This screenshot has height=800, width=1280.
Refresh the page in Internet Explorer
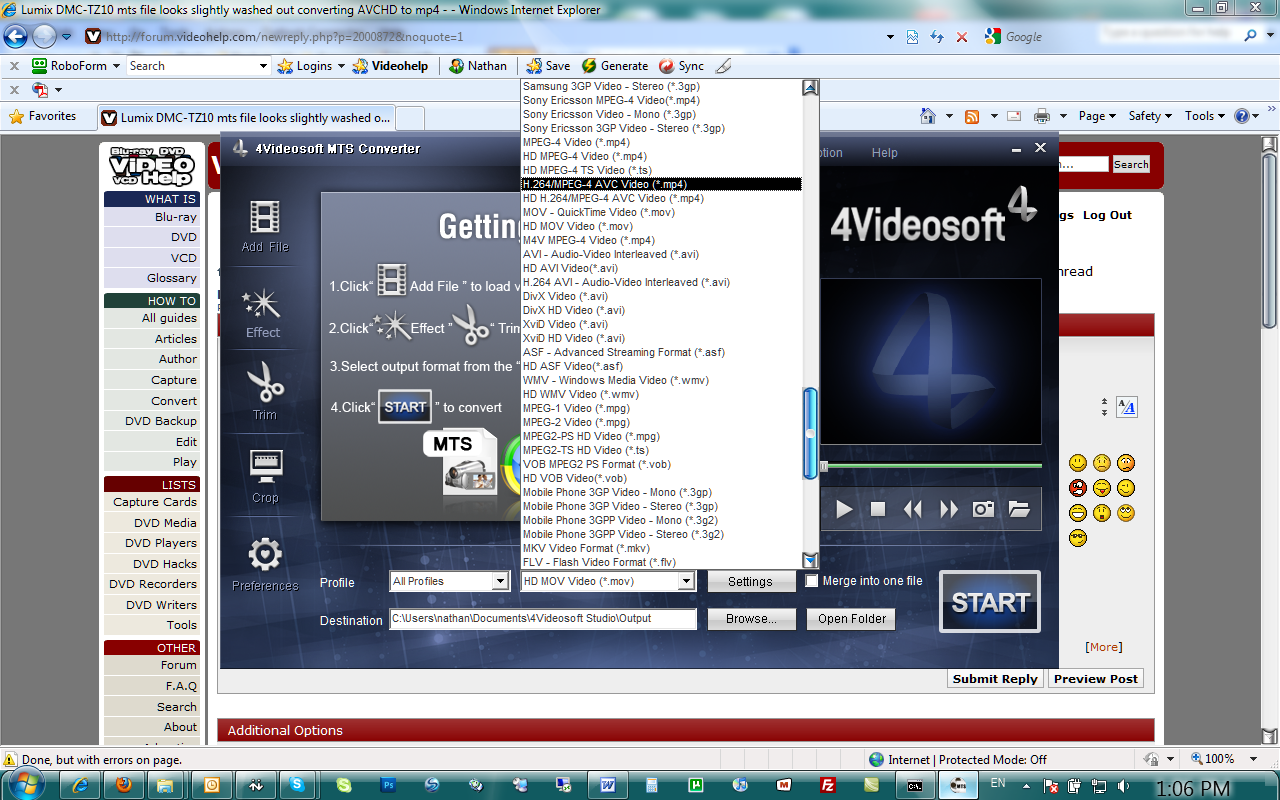click(937, 37)
